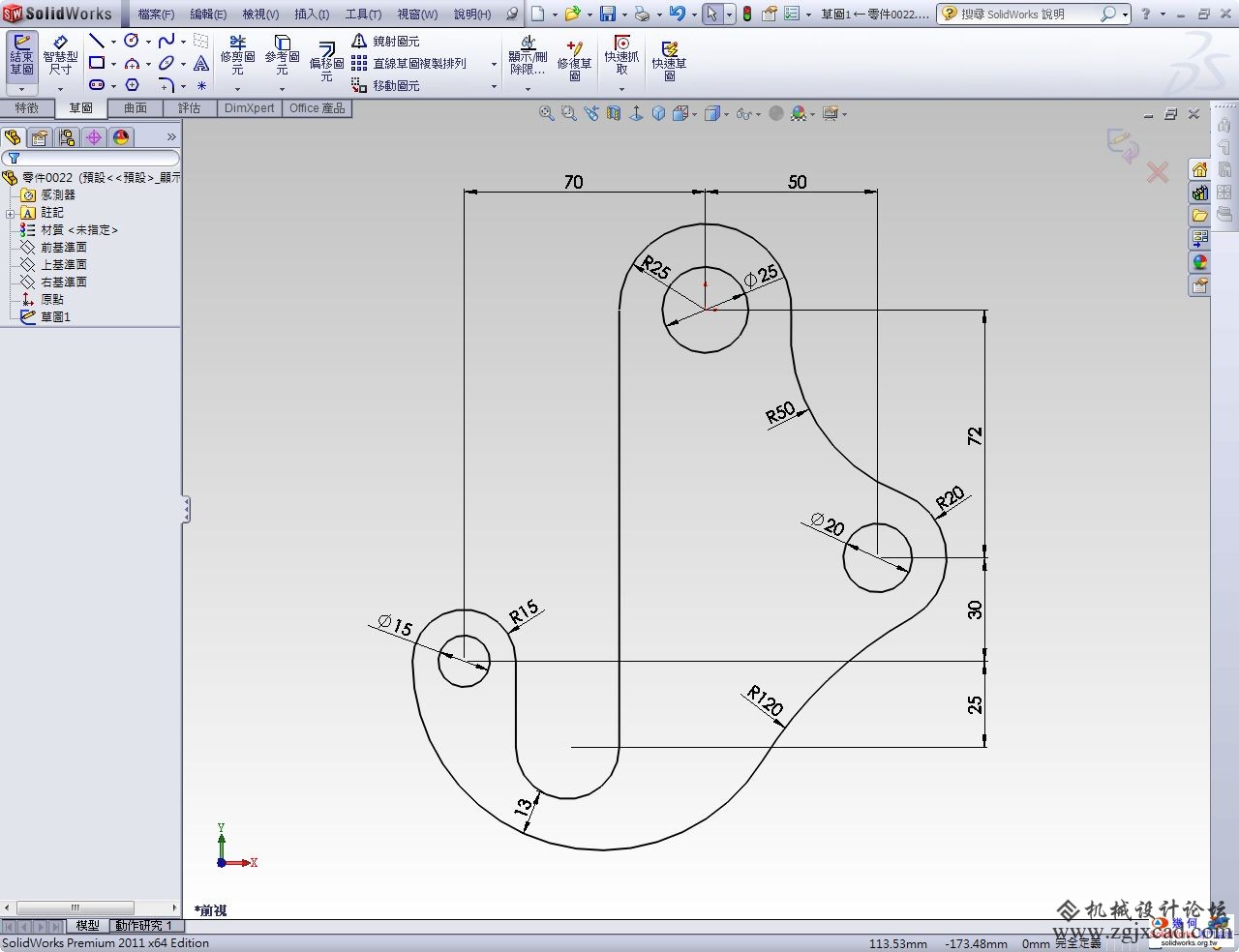This screenshot has width=1239, height=952.
Task: Open the ConfigurationManager tab icon
Action: tap(67, 137)
